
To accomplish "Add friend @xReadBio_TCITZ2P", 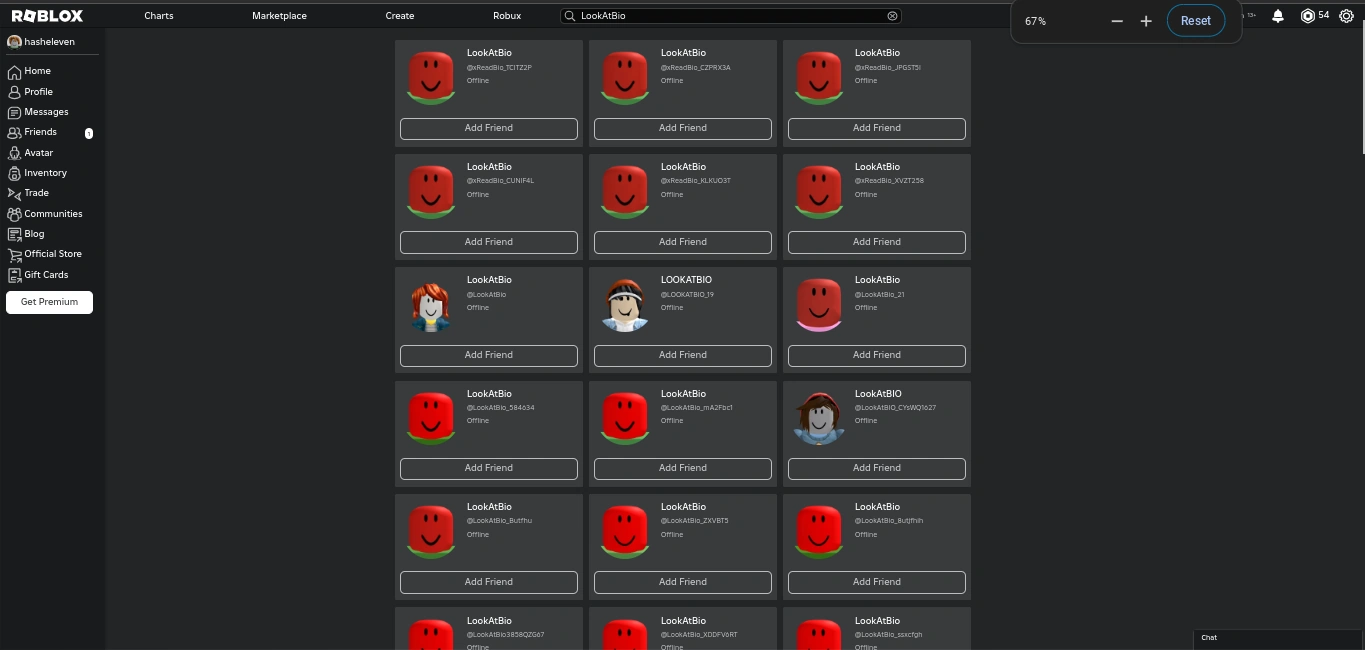I will (x=489, y=128).
